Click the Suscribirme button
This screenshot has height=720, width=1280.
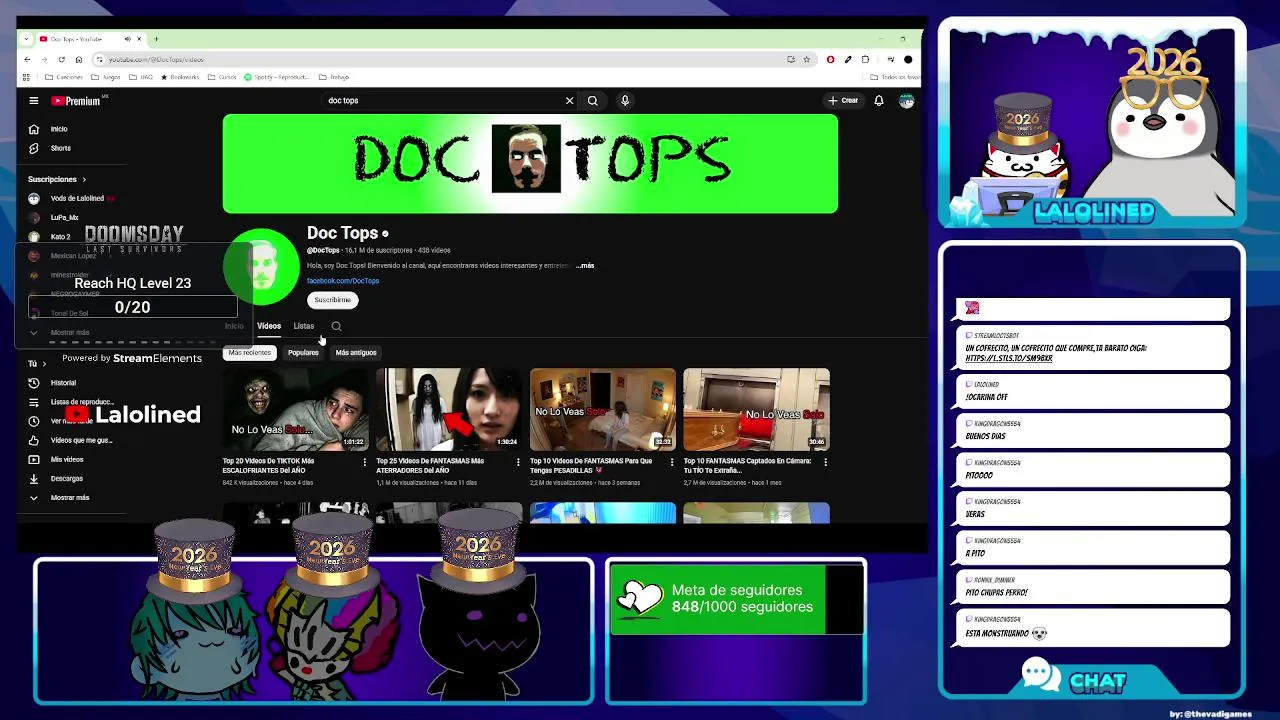[333, 300]
